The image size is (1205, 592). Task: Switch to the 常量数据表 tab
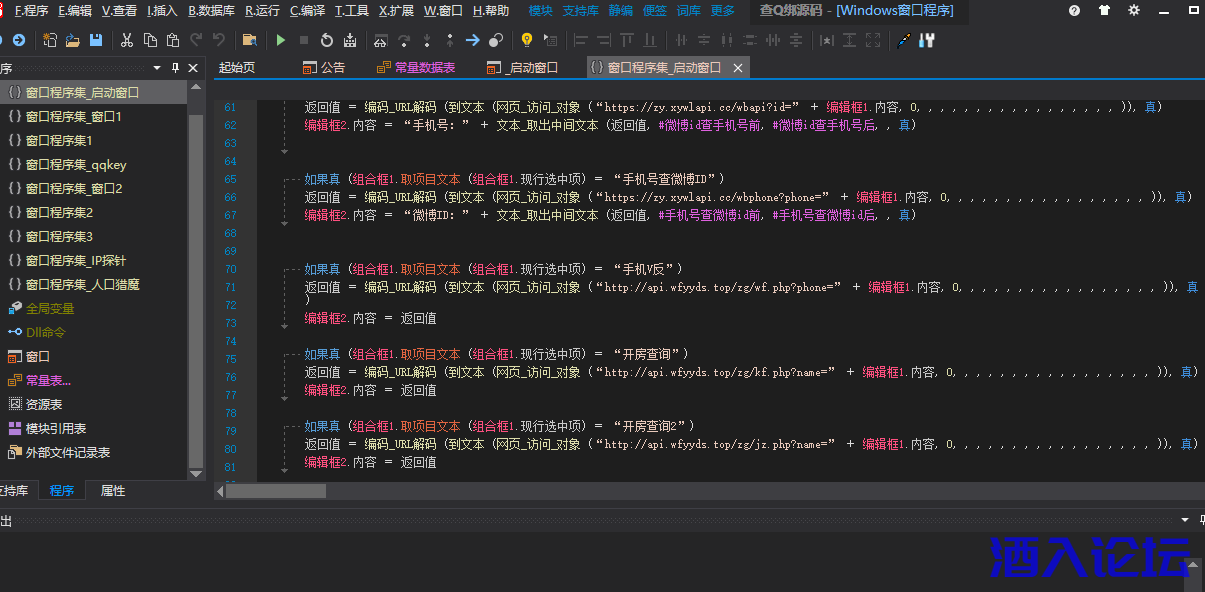422,67
